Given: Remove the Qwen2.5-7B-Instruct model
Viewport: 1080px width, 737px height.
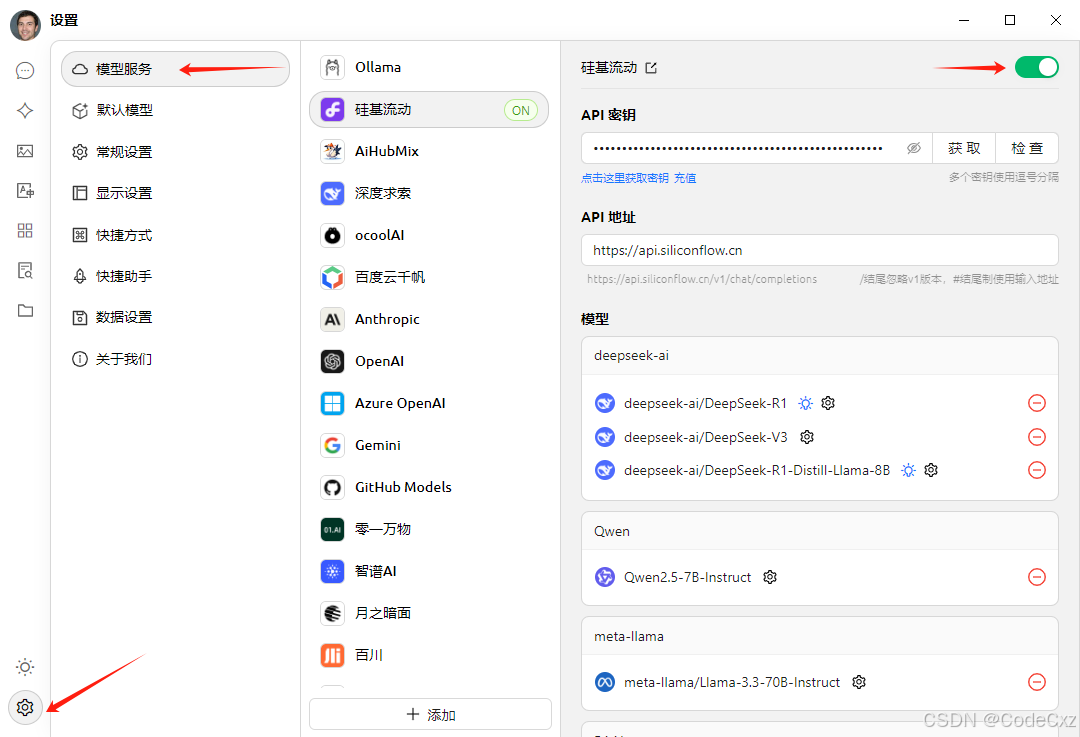Looking at the screenshot, I should click(1037, 577).
